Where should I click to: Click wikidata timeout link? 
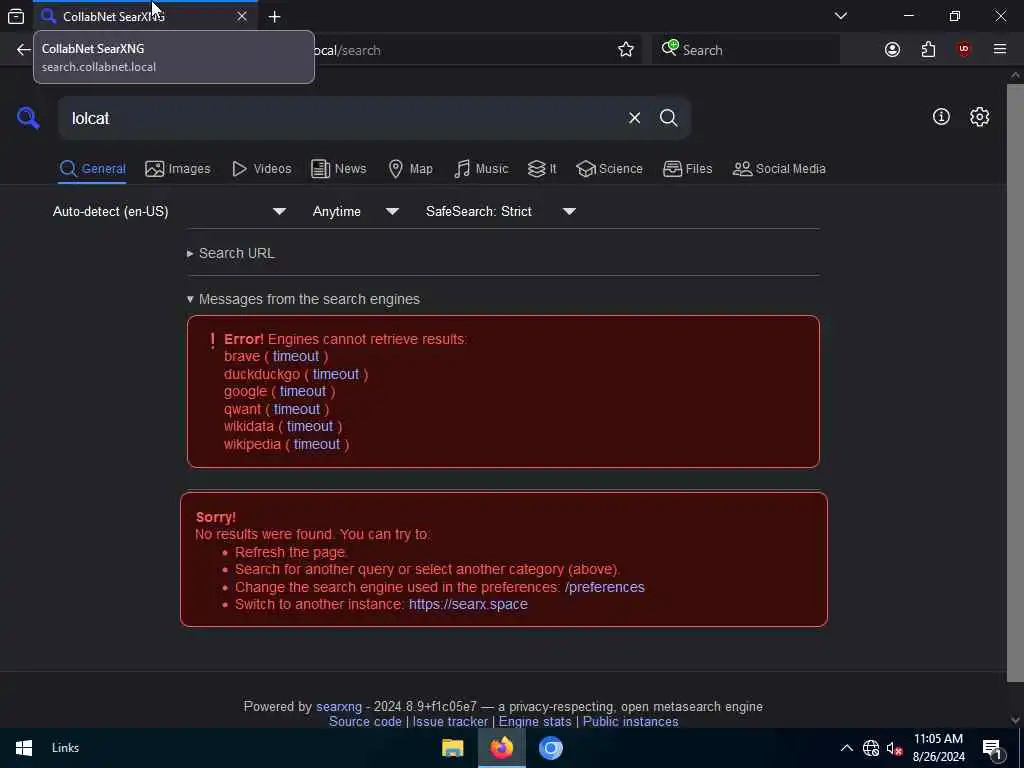(x=310, y=426)
